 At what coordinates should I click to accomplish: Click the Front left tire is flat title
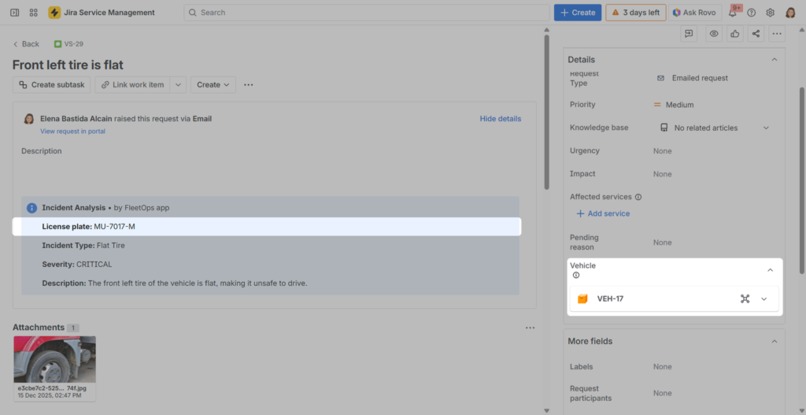coord(68,65)
